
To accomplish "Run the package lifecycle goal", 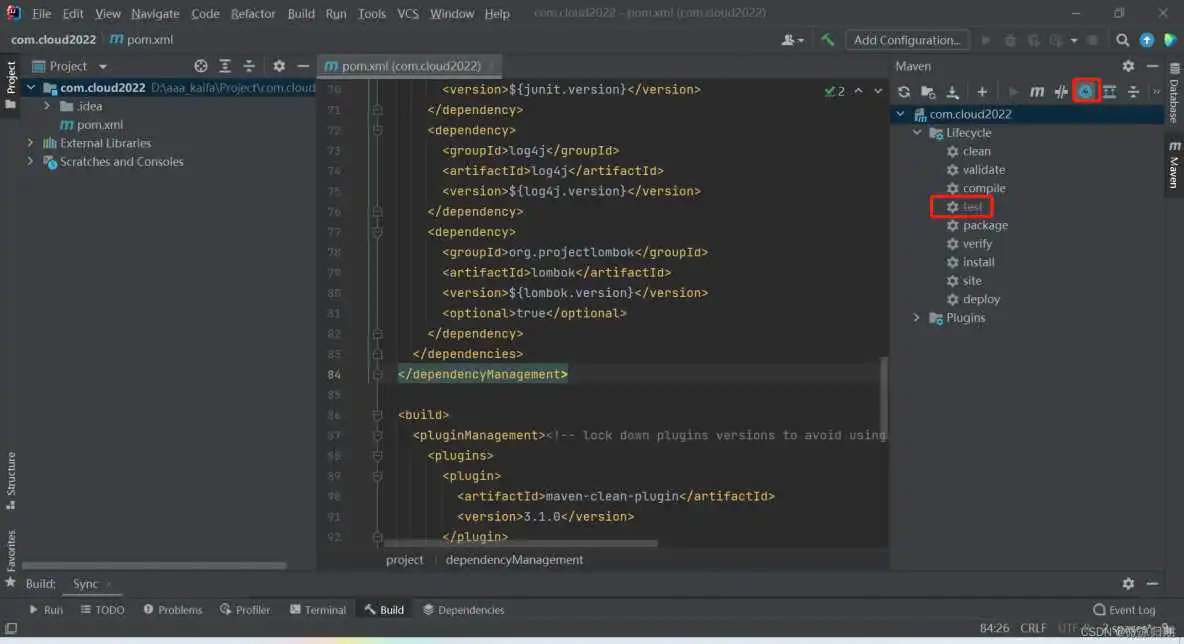I will coord(985,225).
